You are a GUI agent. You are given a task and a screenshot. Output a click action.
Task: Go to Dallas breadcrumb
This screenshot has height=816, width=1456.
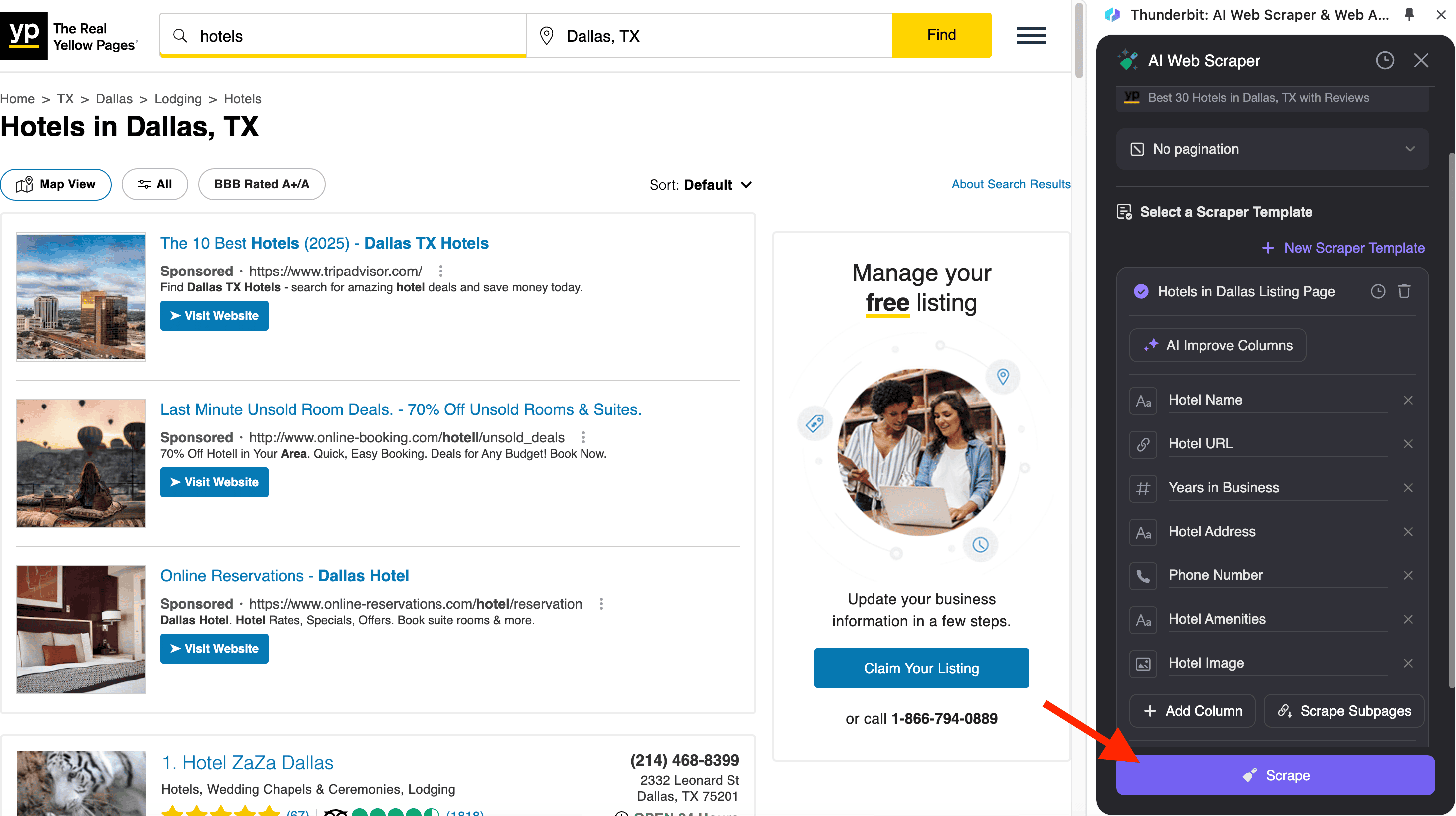pos(114,99)
